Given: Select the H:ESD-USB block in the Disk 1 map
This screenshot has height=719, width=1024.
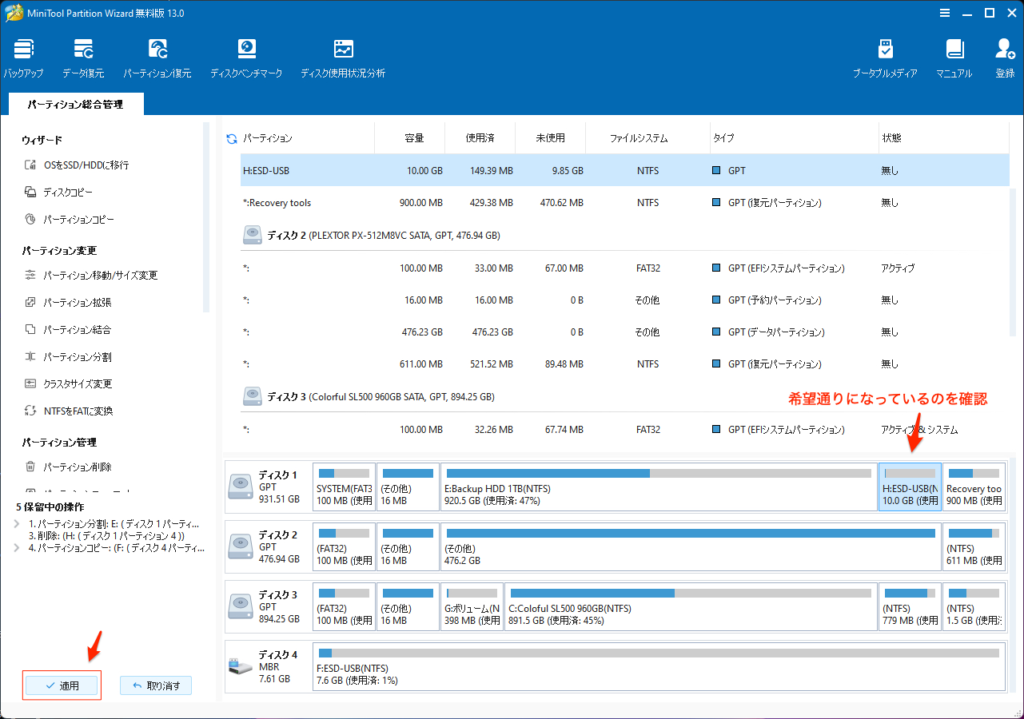Looking at the screenshot, I should (x=909, y=487).
